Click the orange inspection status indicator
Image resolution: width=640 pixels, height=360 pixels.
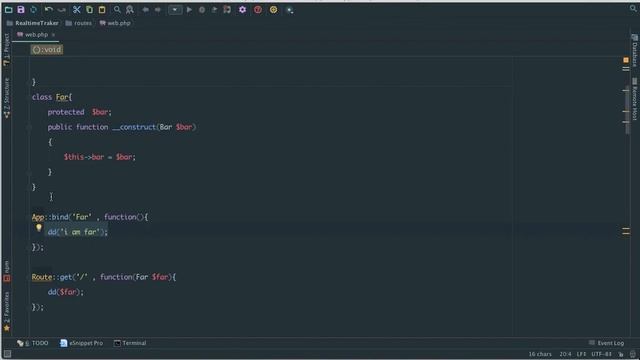click(x=626, y=60)
